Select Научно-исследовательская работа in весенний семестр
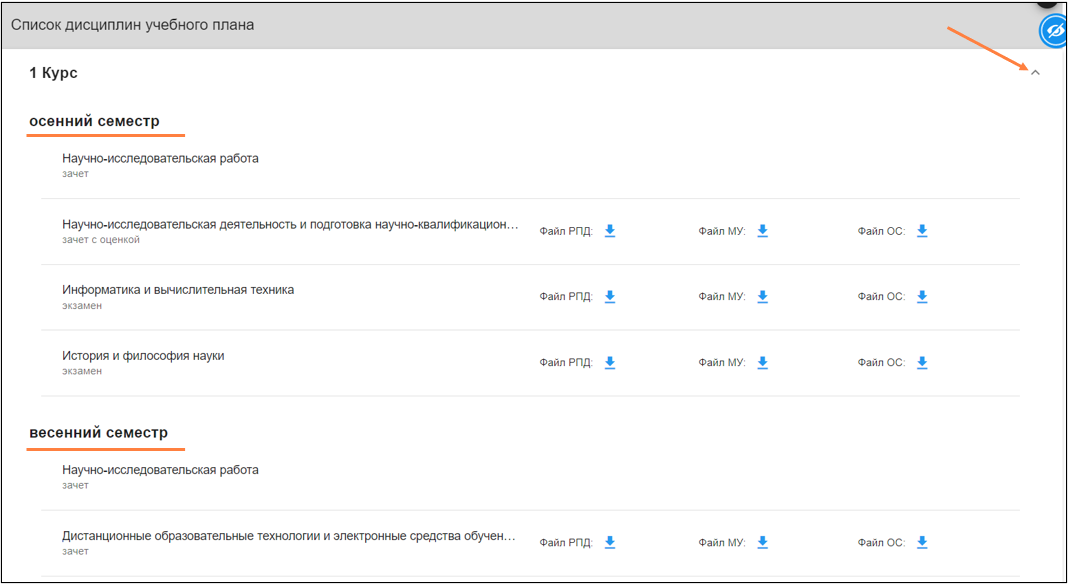 160,470
